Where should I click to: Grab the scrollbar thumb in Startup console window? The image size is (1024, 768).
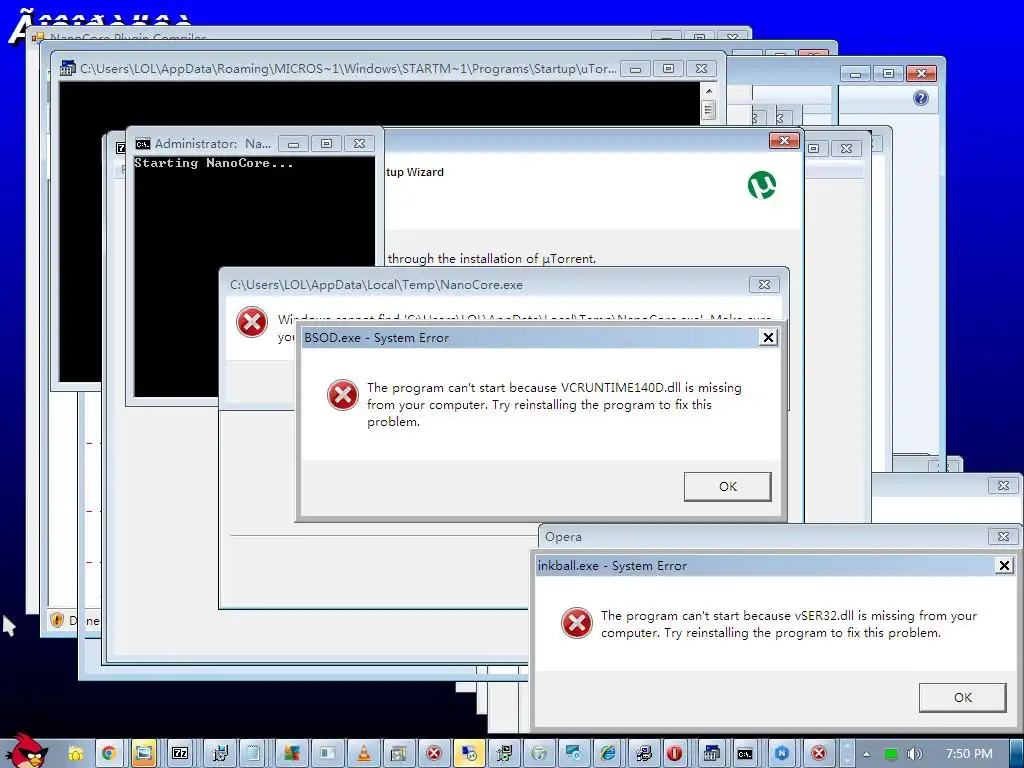709,109
